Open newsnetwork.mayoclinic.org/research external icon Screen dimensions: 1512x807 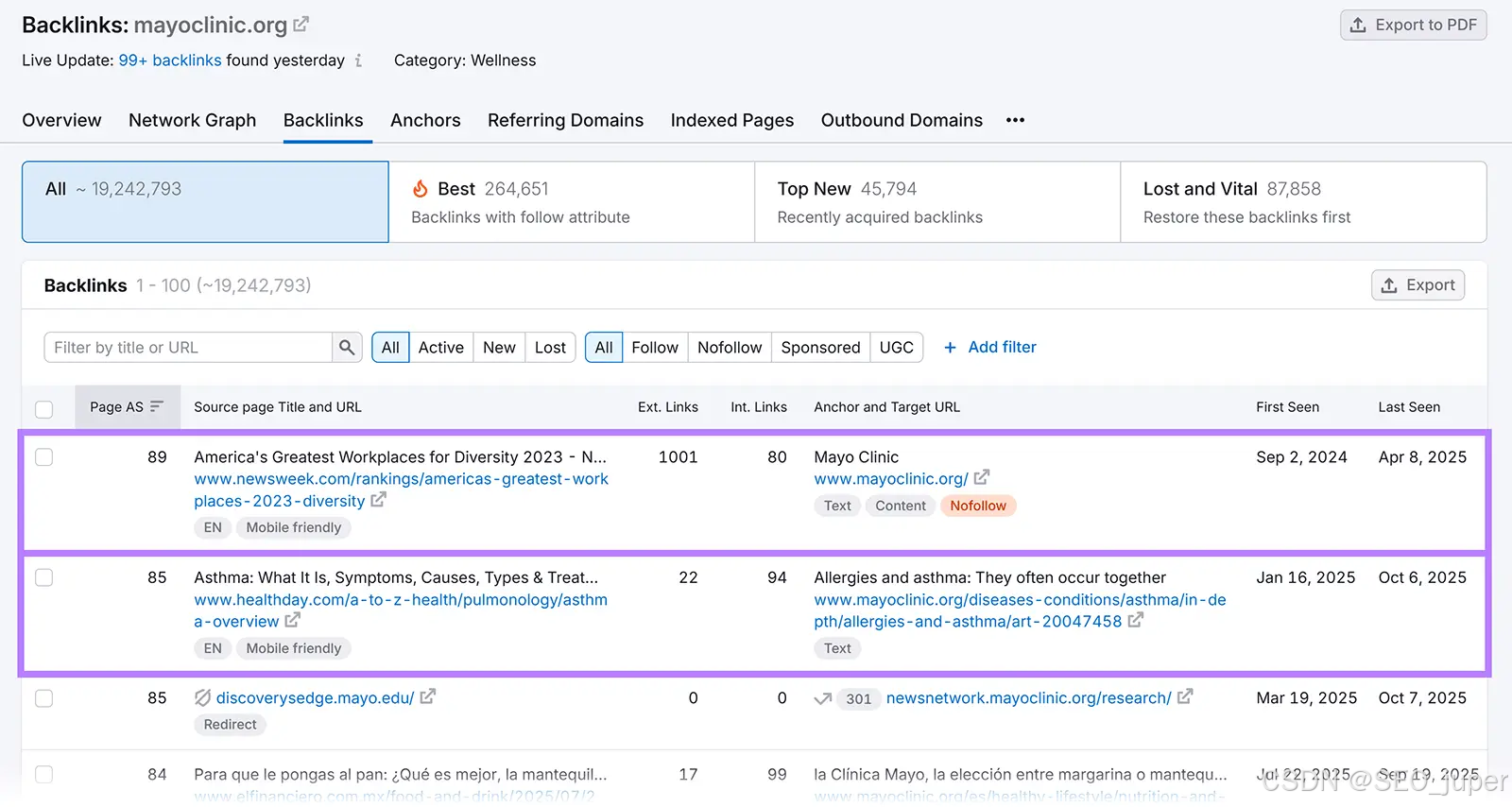tap(1185, 696)
